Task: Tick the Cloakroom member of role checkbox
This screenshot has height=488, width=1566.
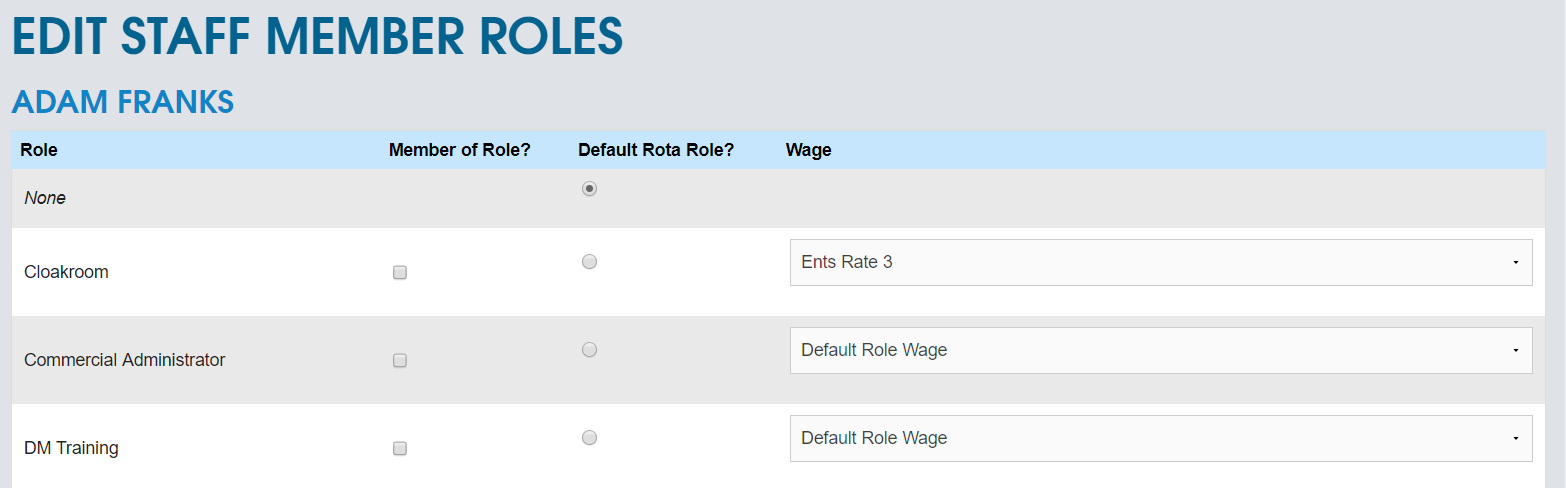Action: [x=400, y=272]
